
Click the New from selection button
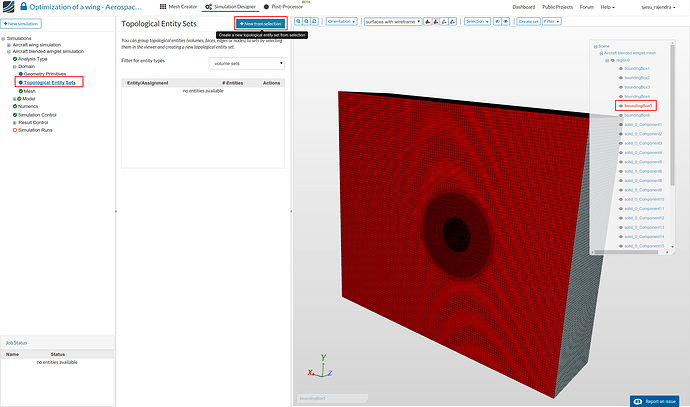pos(260,22)
